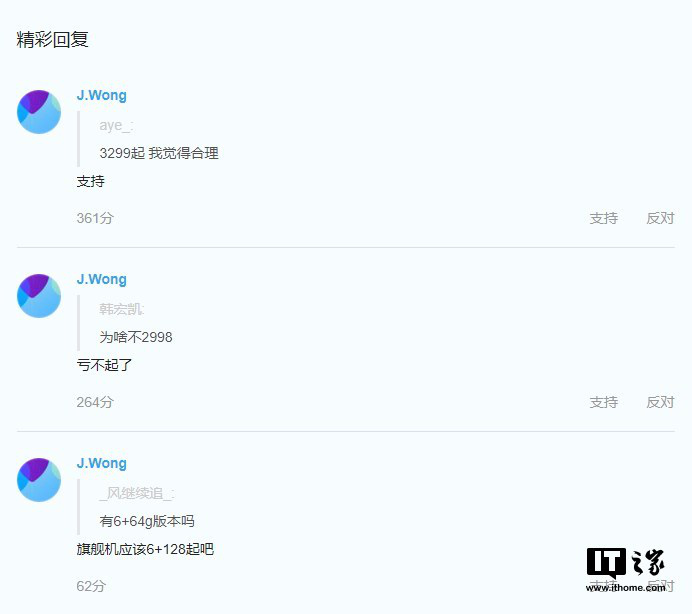
Task: Upvote the 361分 comment with 支持
Action: (x=603, y=218)
